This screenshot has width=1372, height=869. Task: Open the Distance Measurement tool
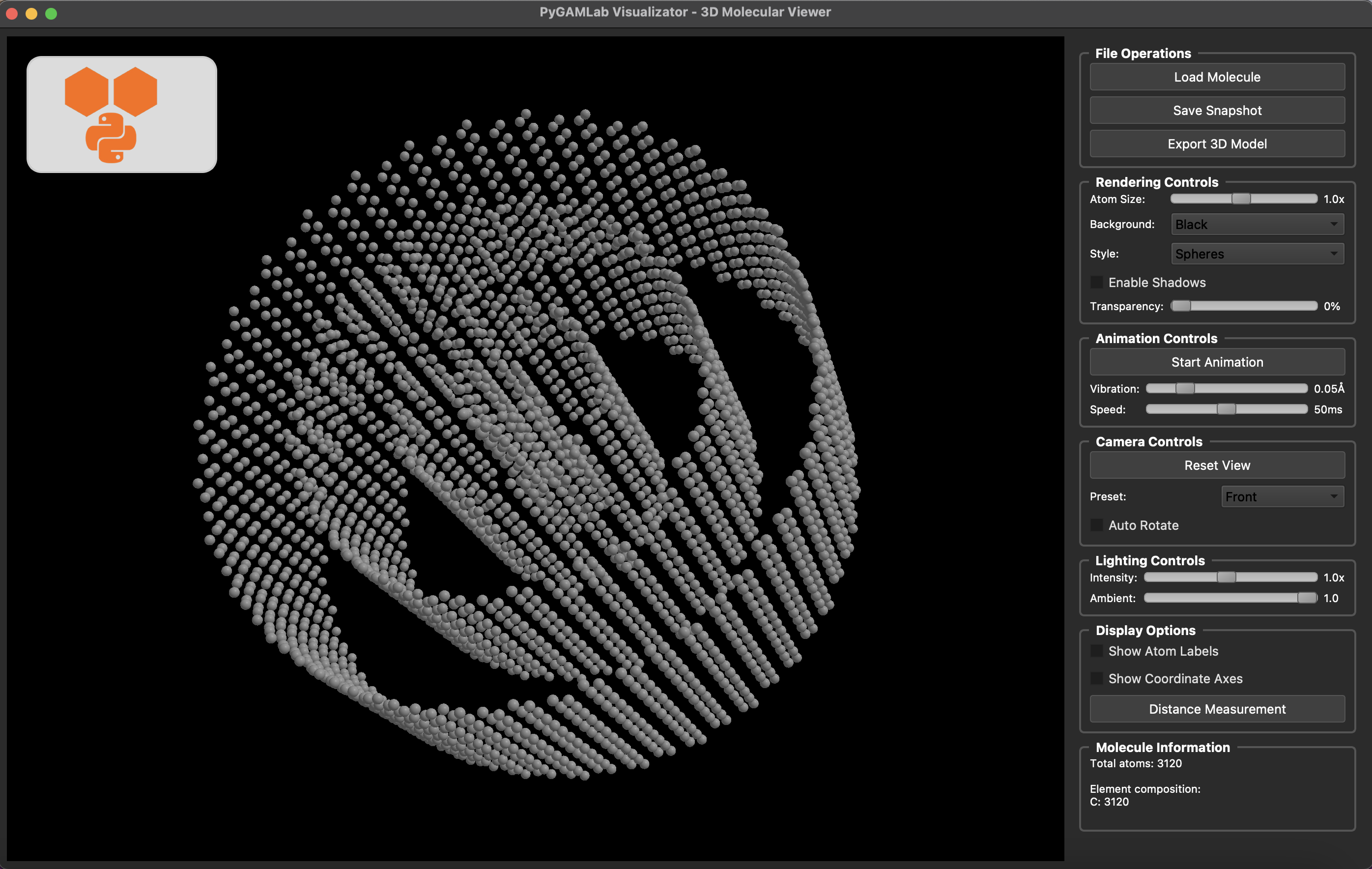pyautogui.click(x=1217, y=709)
